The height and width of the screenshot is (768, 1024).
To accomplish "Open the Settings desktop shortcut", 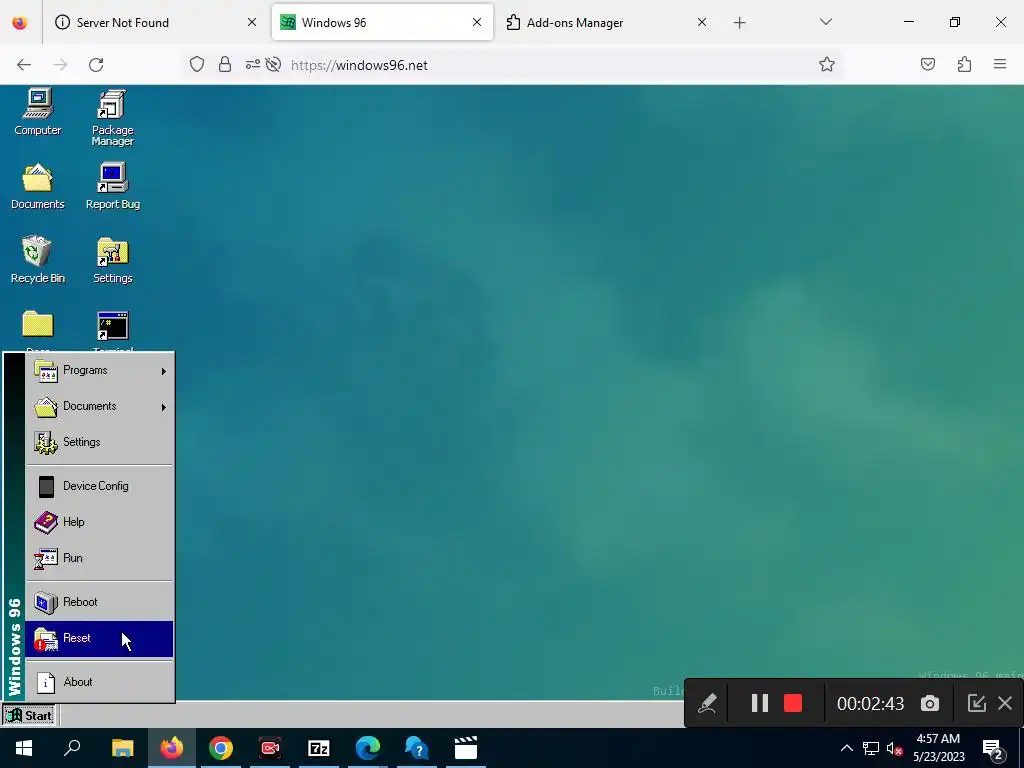I will tap(112, 260).
